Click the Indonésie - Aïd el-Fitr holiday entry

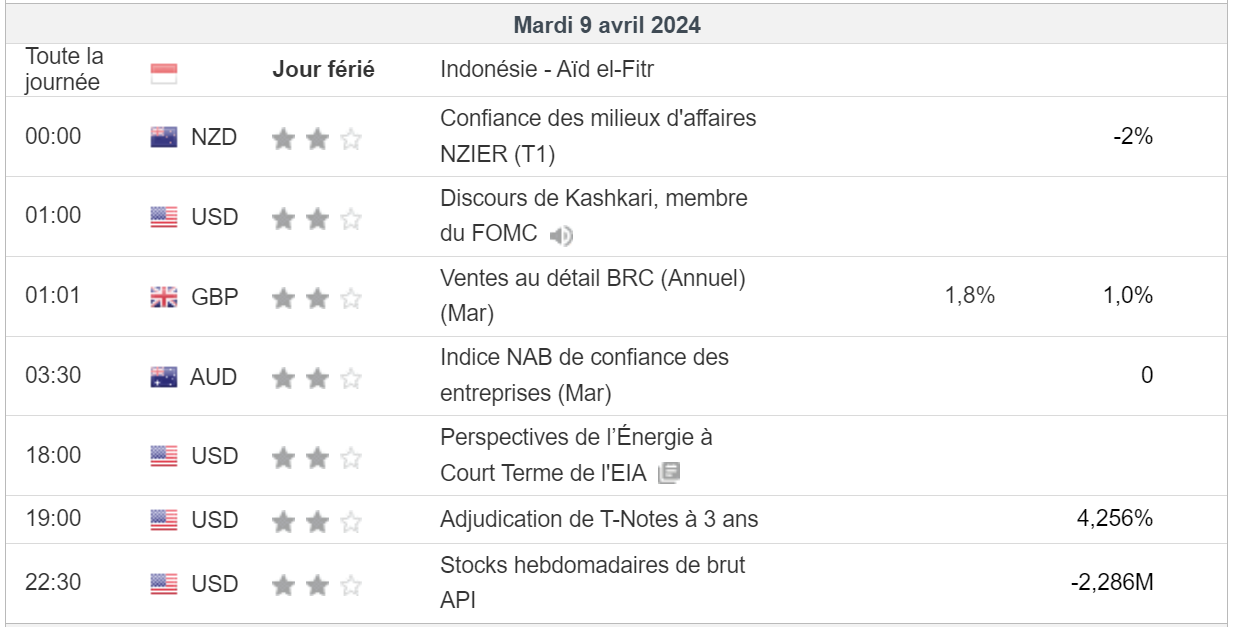547,70
